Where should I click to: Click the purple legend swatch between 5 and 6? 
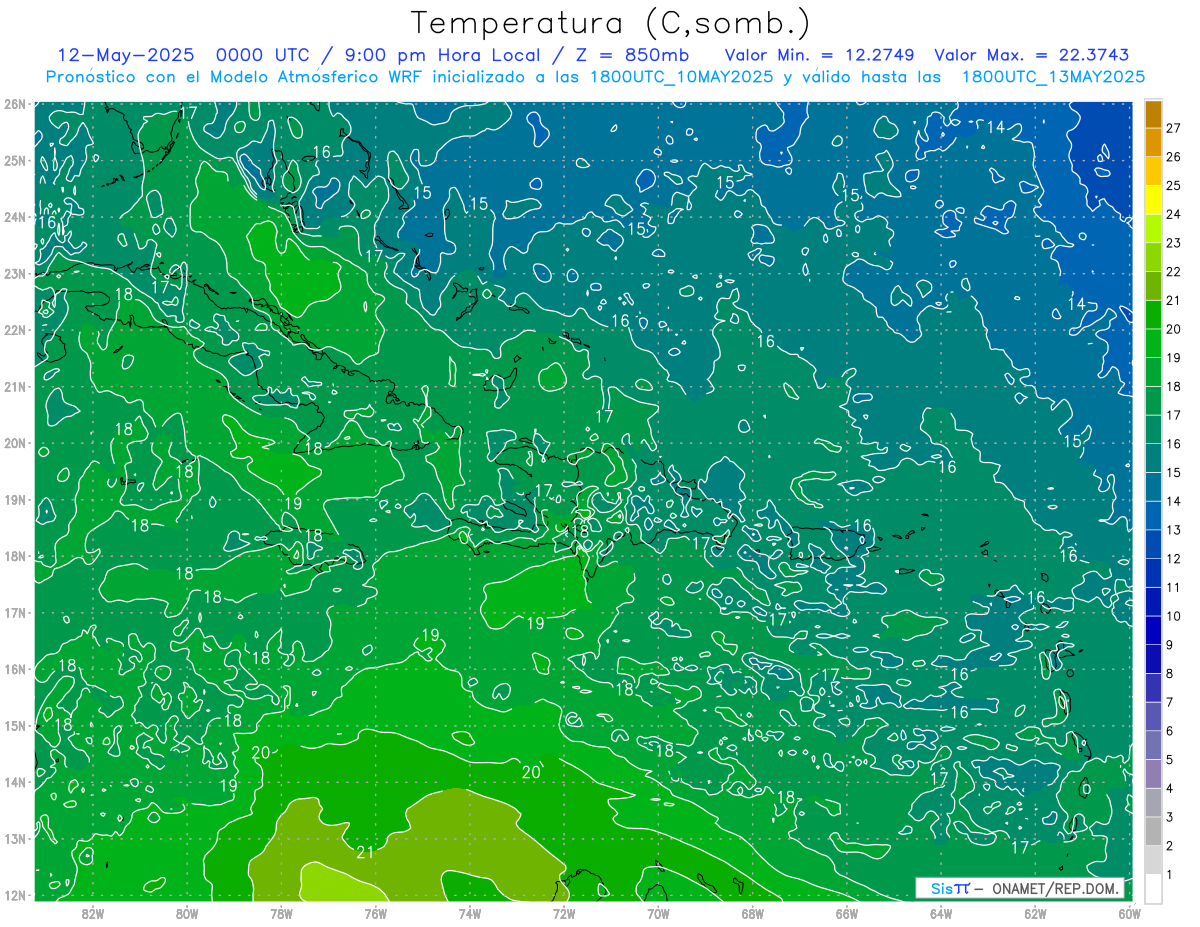point(1153,745)
